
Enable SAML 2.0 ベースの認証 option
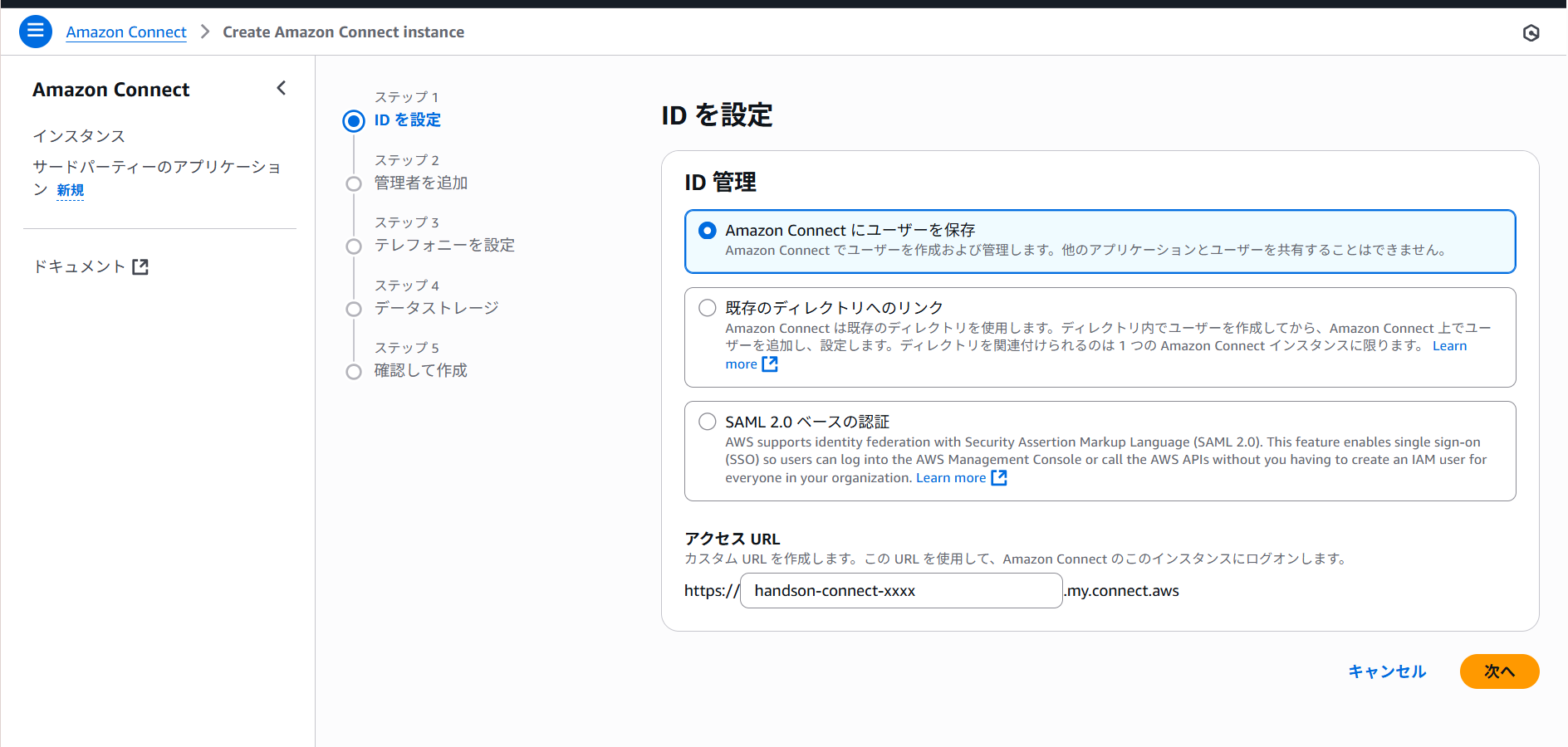pyautogui.click(x=707, y=421)
